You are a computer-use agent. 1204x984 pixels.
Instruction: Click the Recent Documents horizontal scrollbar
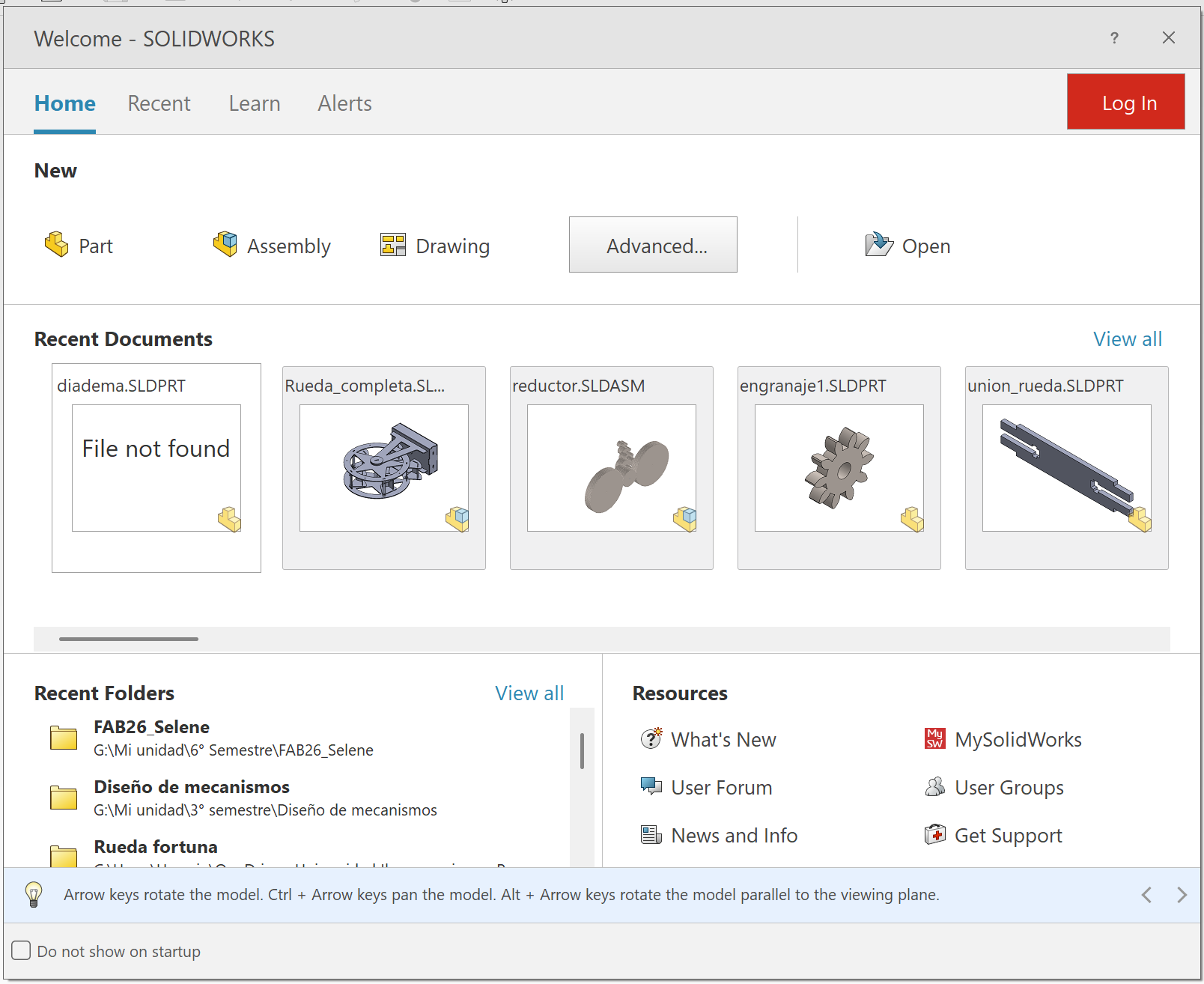[x=129, y=639]
